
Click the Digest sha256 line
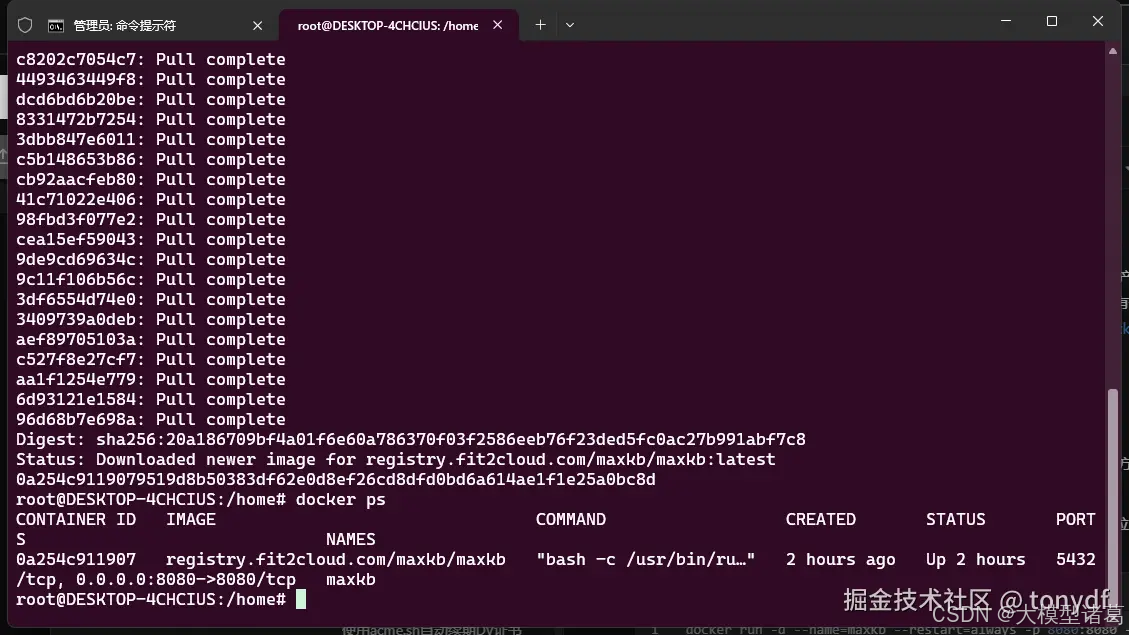click(410, 439)
